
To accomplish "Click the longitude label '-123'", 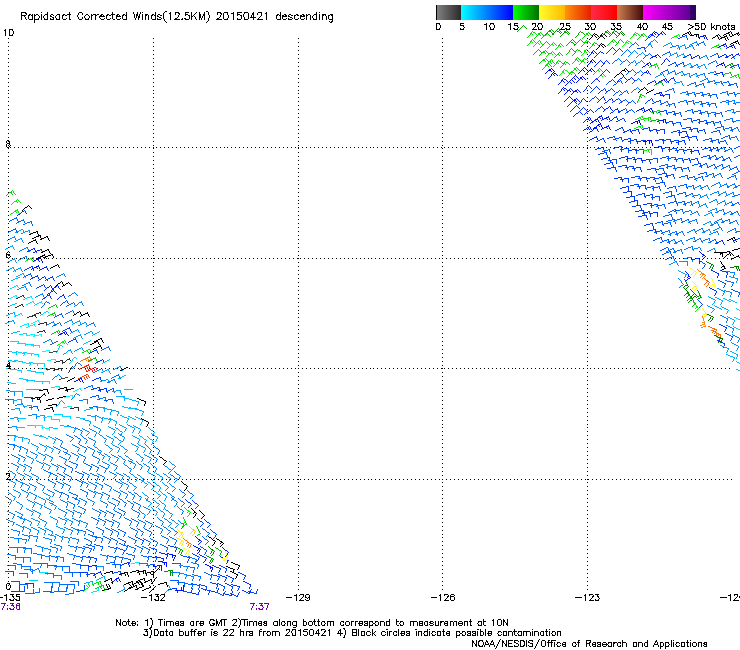I will pyautogui.click(x=587, y=598).
